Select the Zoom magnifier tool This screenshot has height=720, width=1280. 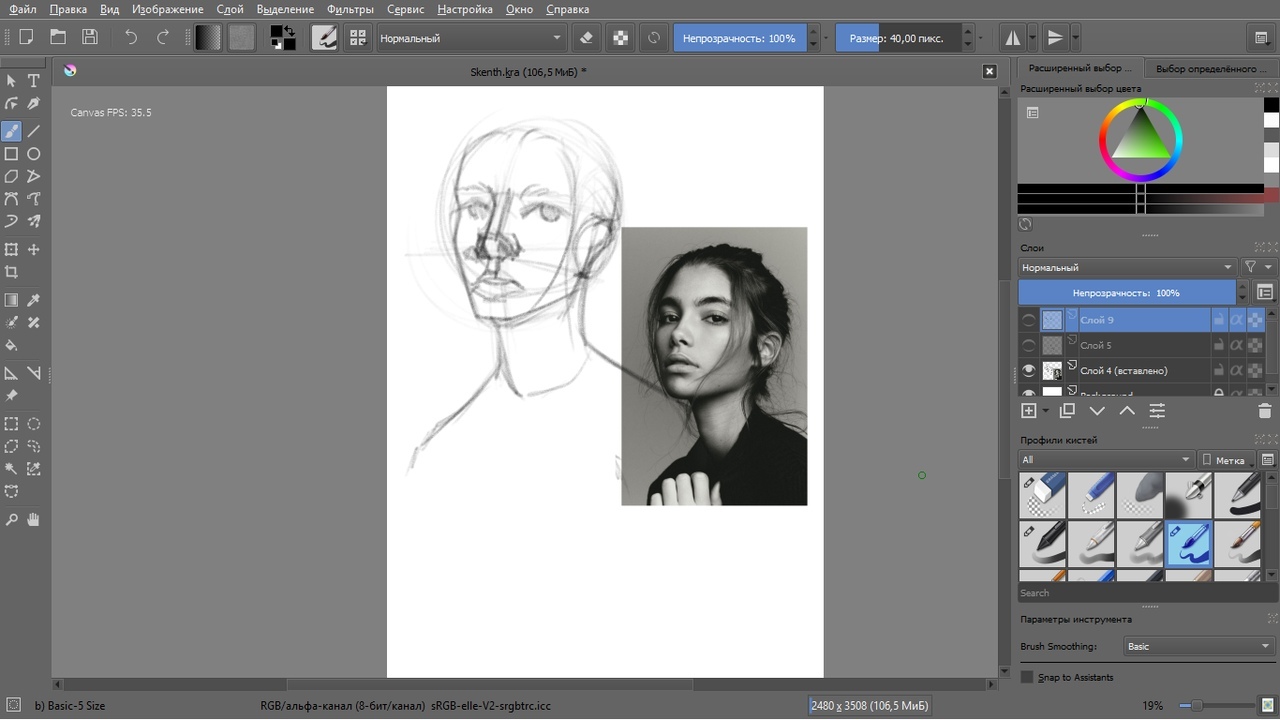[11, 520]
